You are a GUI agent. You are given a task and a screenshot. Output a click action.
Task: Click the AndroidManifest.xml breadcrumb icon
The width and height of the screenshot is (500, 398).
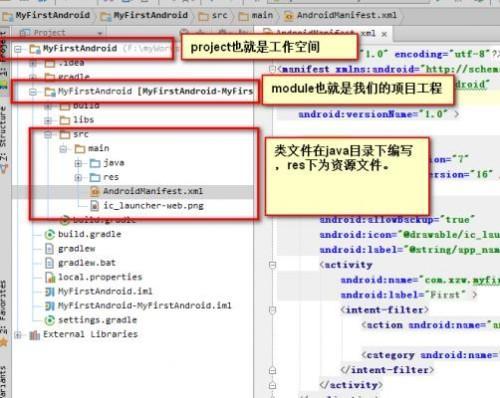288,16
